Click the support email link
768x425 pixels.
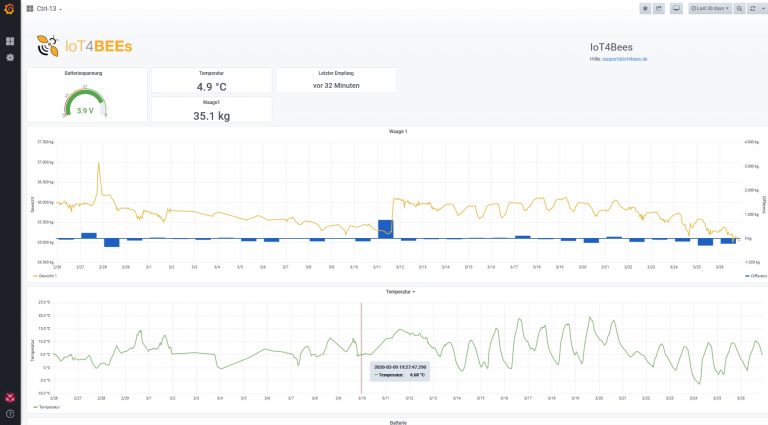[624, 59]
